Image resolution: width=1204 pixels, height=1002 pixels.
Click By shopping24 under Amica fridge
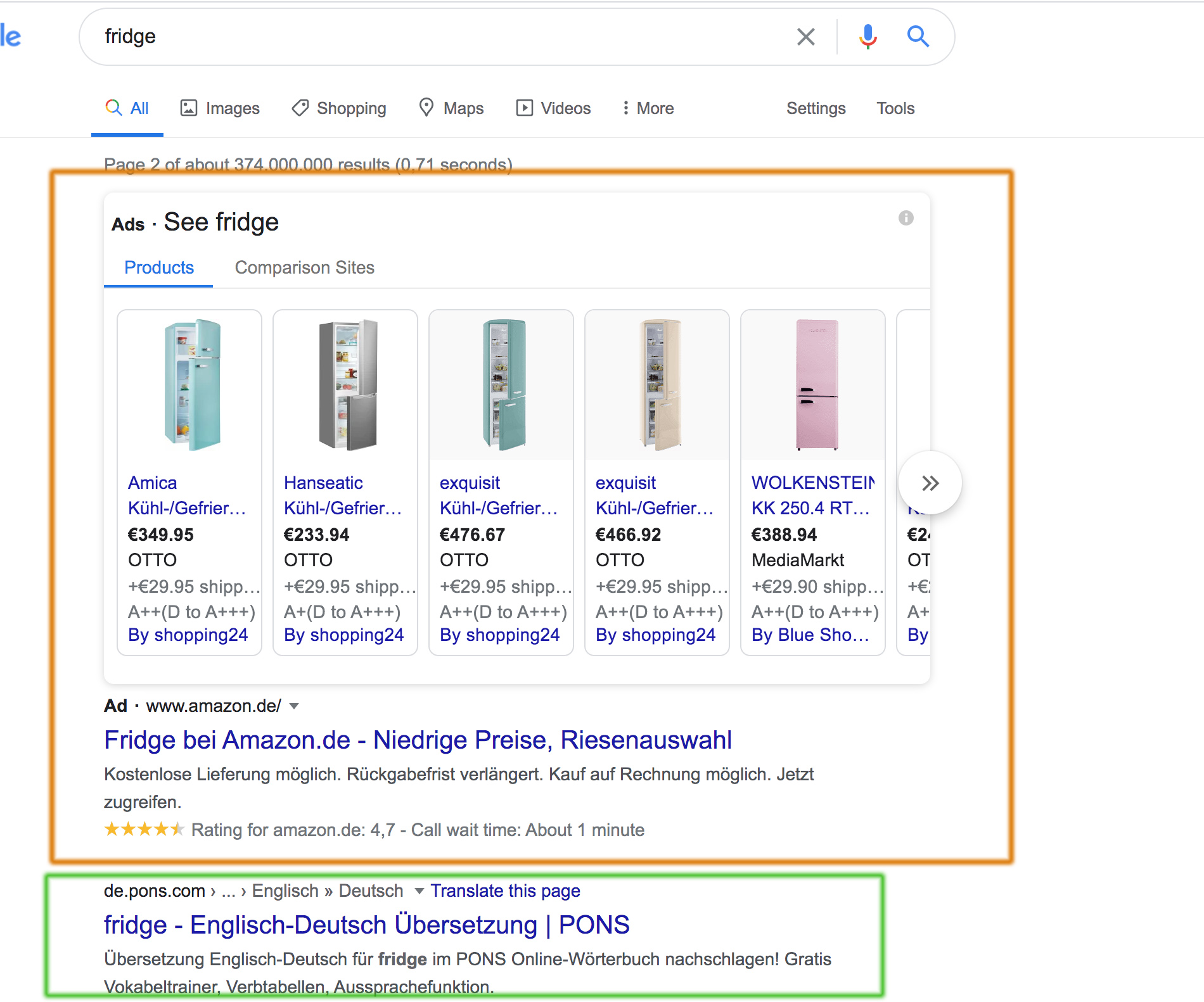188,635
